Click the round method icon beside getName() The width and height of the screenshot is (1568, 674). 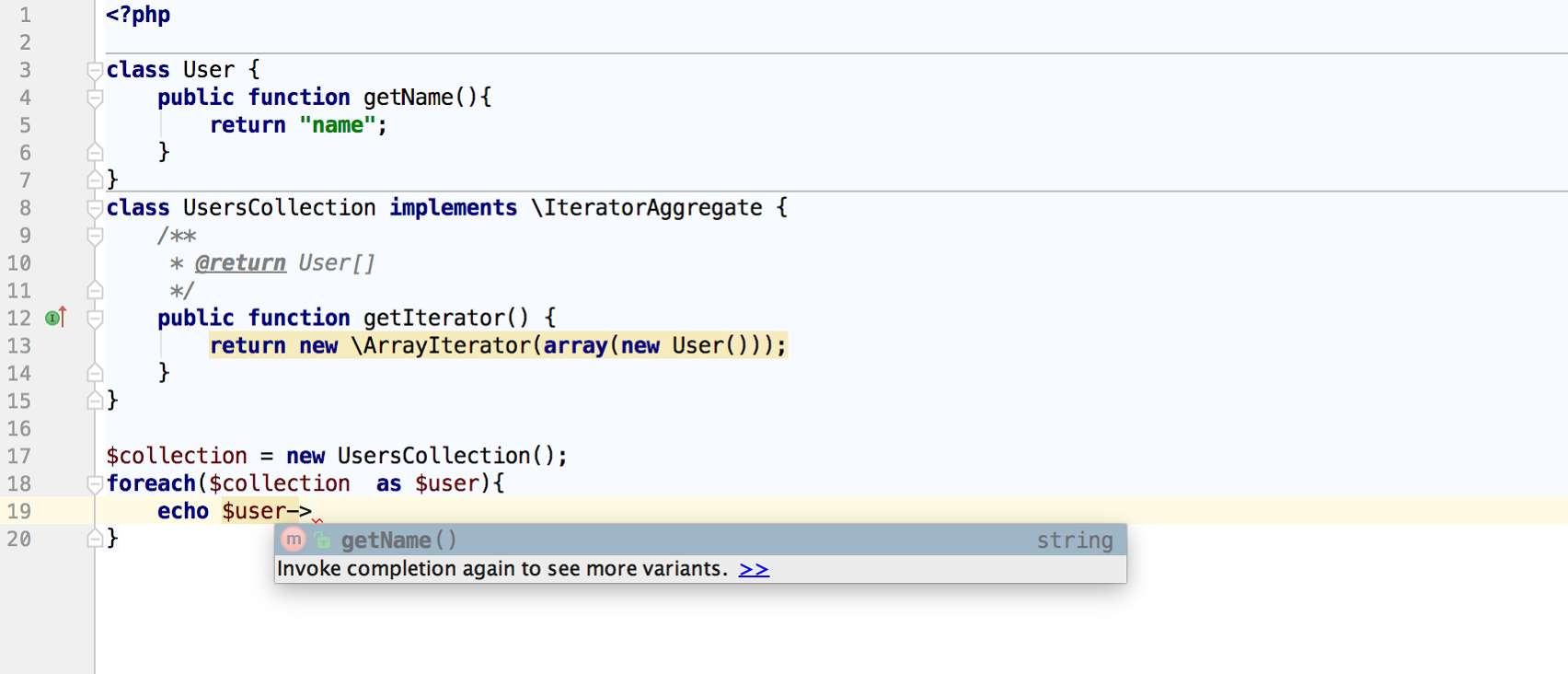[x=294, y=540]
